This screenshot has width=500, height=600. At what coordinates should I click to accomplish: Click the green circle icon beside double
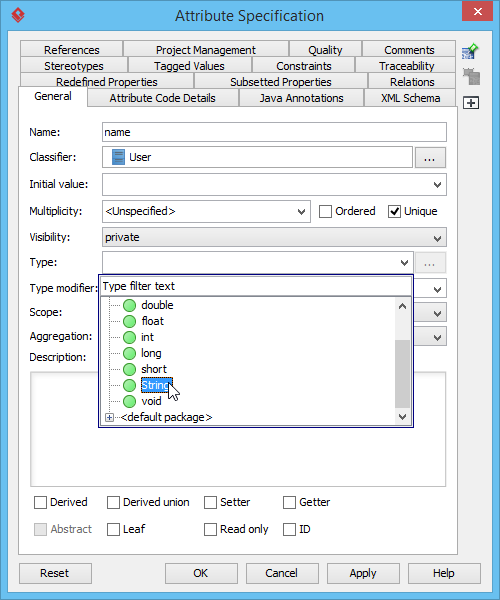pos(129,305)
